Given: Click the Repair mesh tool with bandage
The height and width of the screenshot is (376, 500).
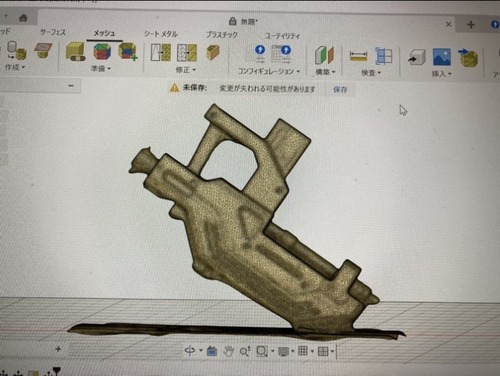Looking at the screenshot, I should click(76, 52).
